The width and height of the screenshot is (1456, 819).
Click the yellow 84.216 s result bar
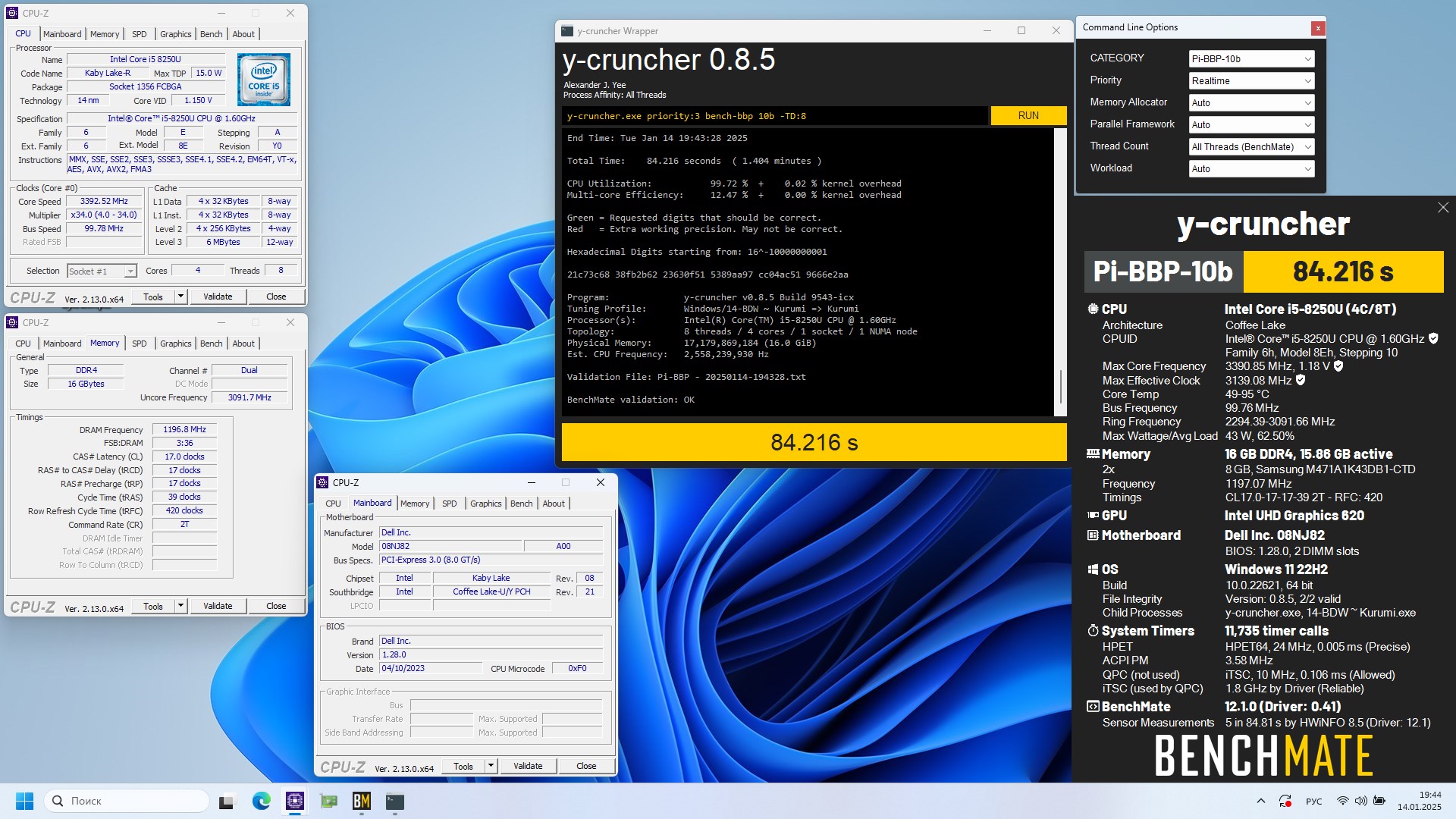click(x=814, y=442)
